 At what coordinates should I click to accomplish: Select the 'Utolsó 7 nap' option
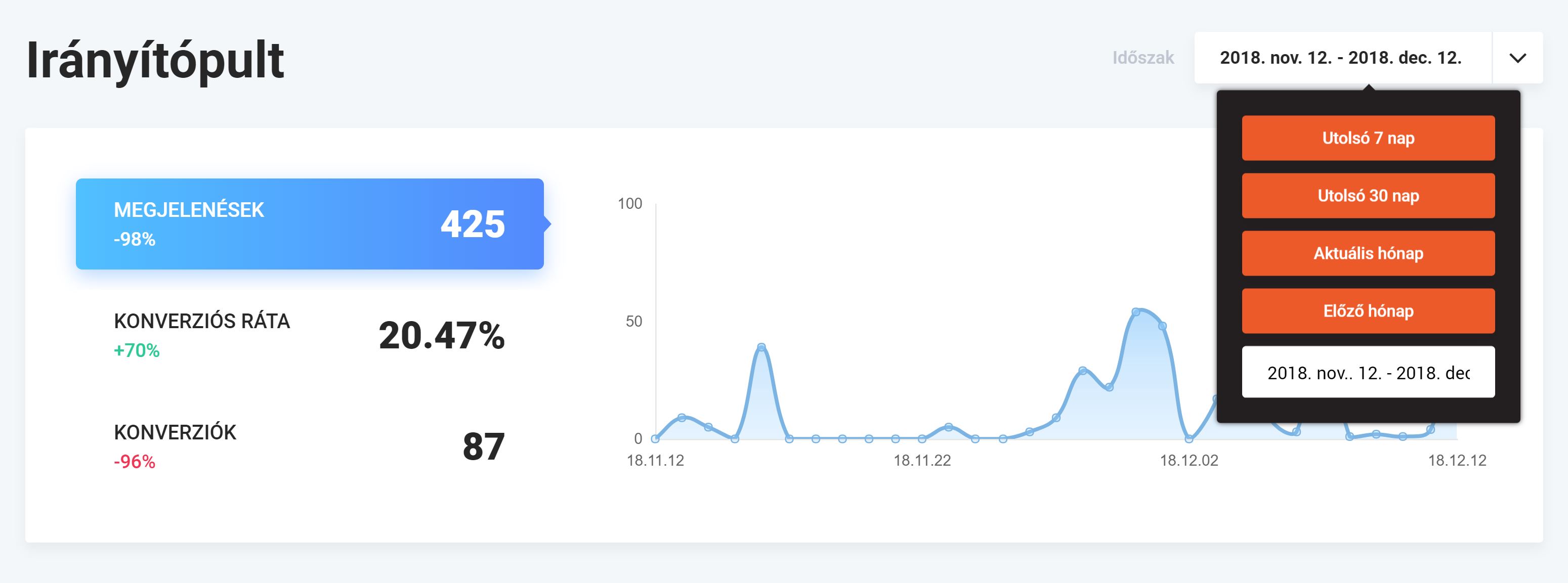click(1368, 138)
